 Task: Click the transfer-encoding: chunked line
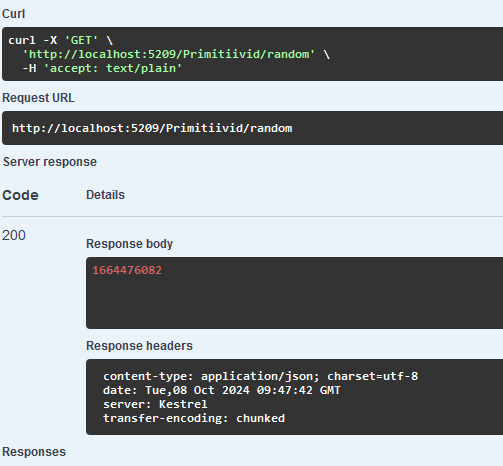tap(194, 418)
